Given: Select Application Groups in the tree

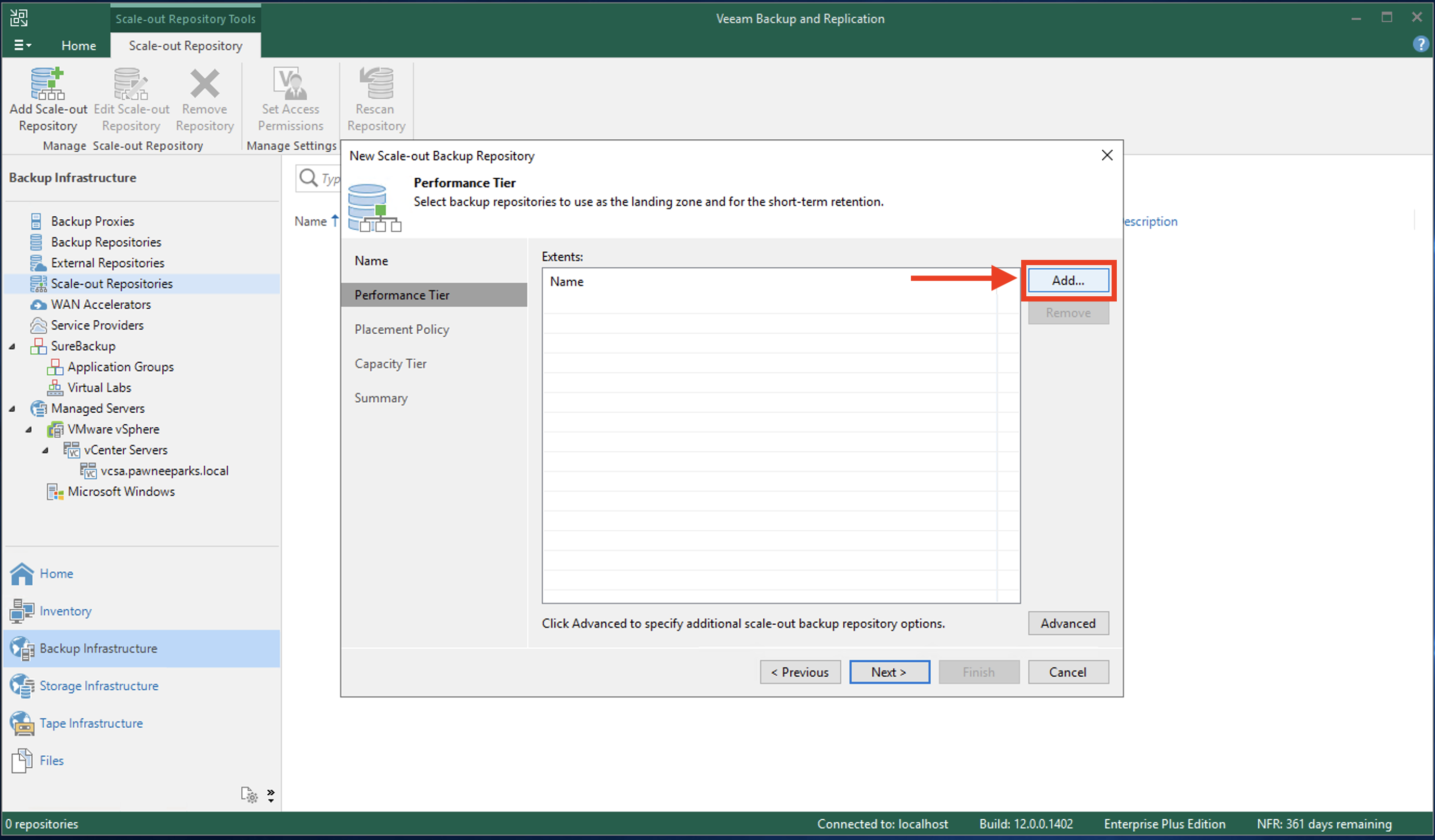Looking at the screenshot, I should (x=120, y=367).
